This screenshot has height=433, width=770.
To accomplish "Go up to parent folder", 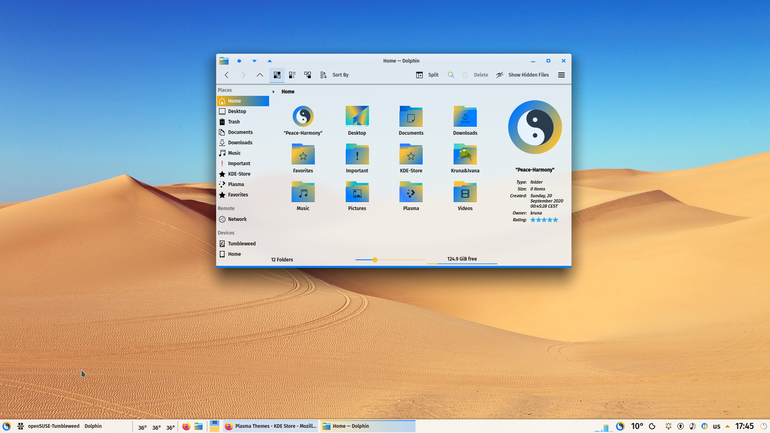I will (x=260, y=75).
